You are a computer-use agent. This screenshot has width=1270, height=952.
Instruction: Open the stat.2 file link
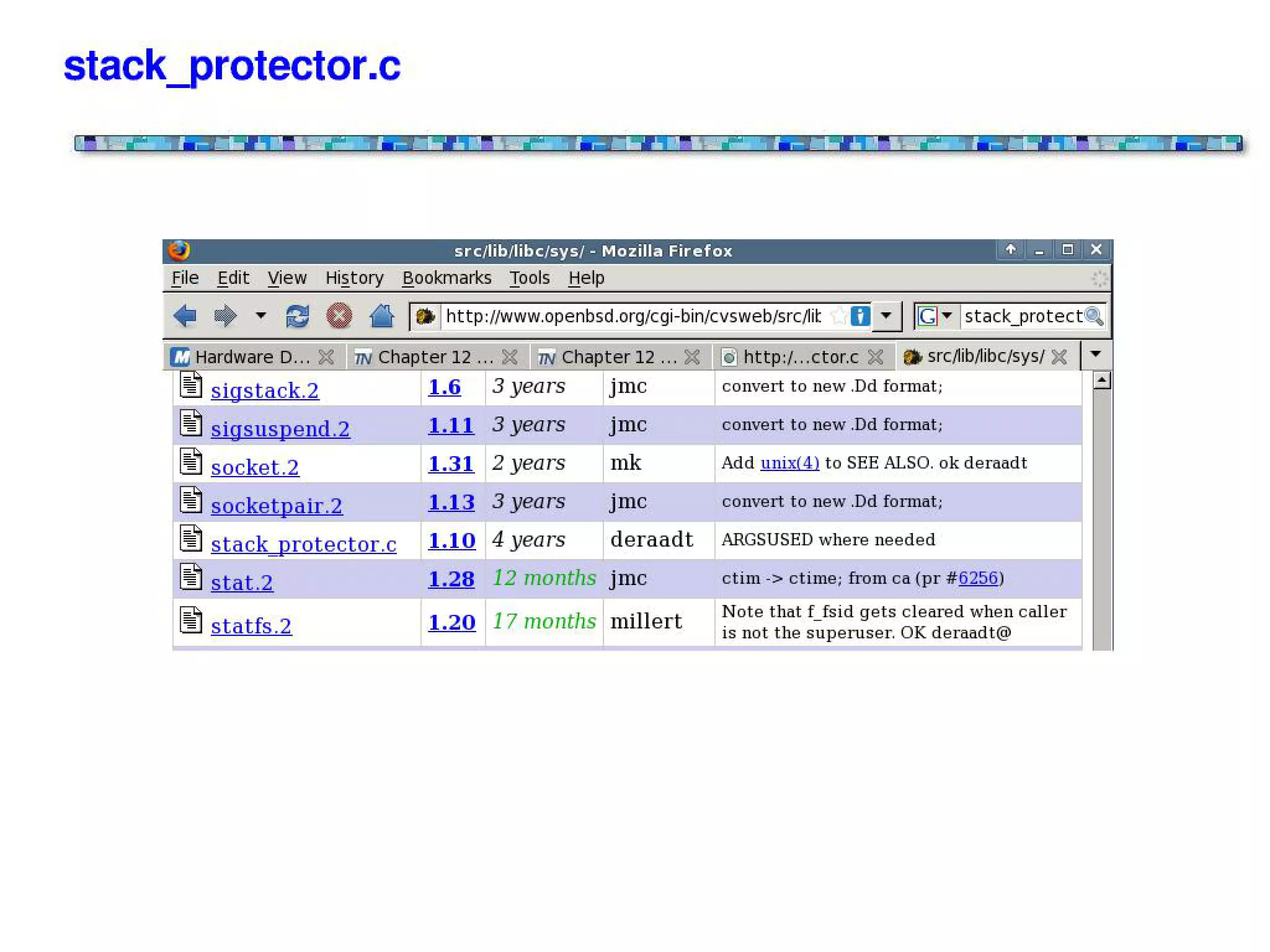tap(242, 583)
